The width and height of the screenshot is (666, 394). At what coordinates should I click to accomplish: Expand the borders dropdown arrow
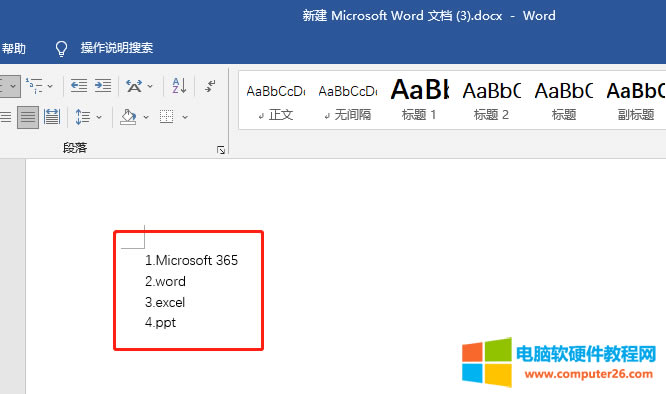pos(185,117)
